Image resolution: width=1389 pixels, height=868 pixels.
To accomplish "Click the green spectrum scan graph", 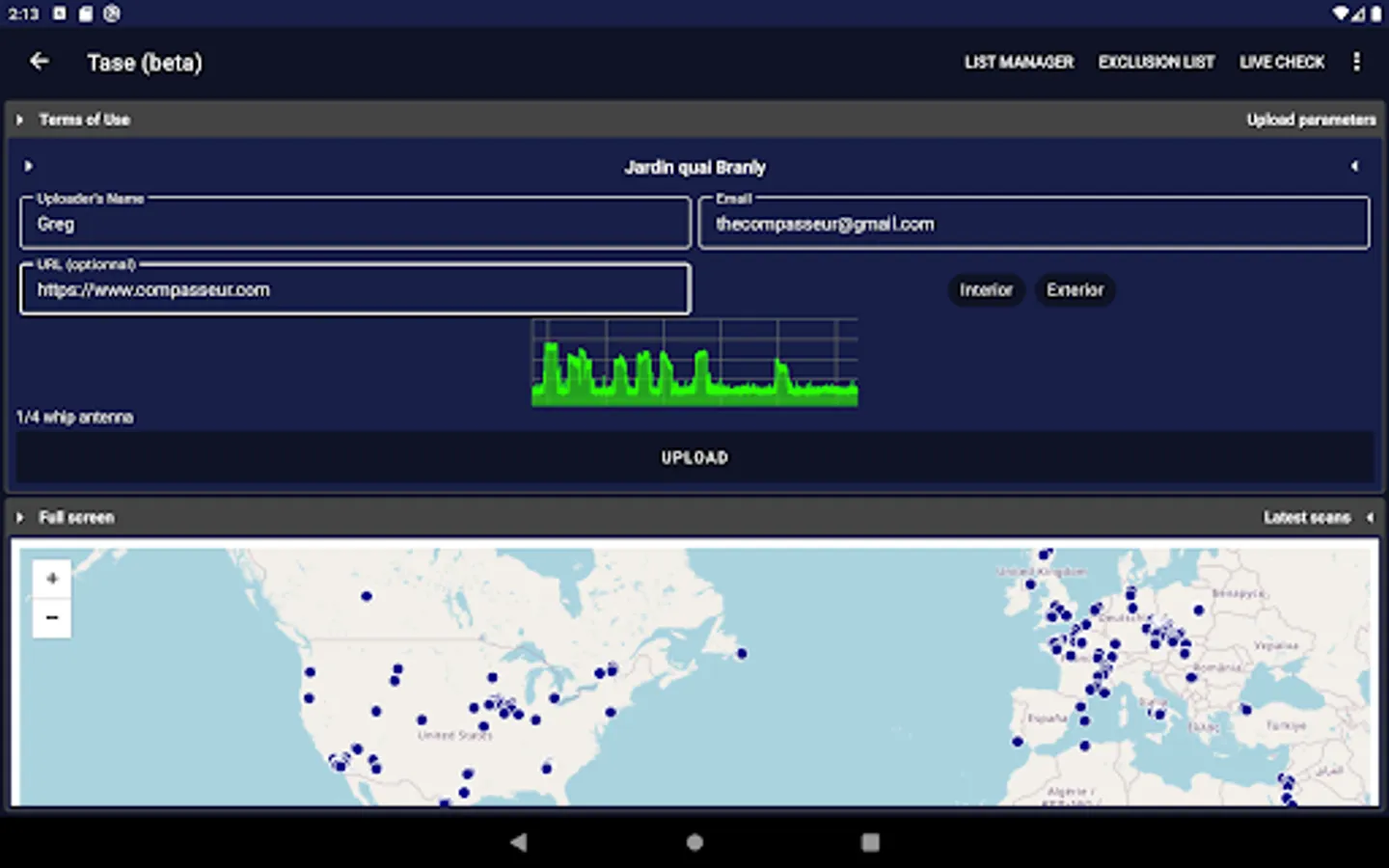I will tap(694, 364).
